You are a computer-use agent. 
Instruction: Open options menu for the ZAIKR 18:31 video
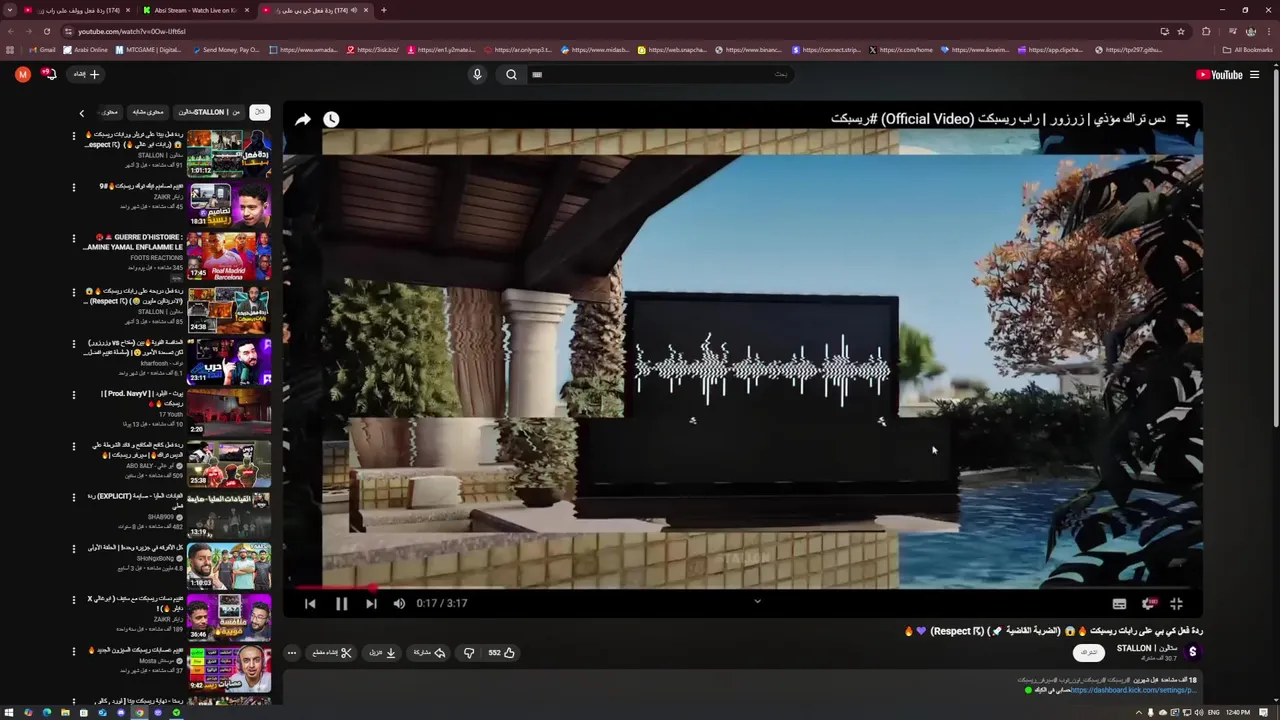73,187
